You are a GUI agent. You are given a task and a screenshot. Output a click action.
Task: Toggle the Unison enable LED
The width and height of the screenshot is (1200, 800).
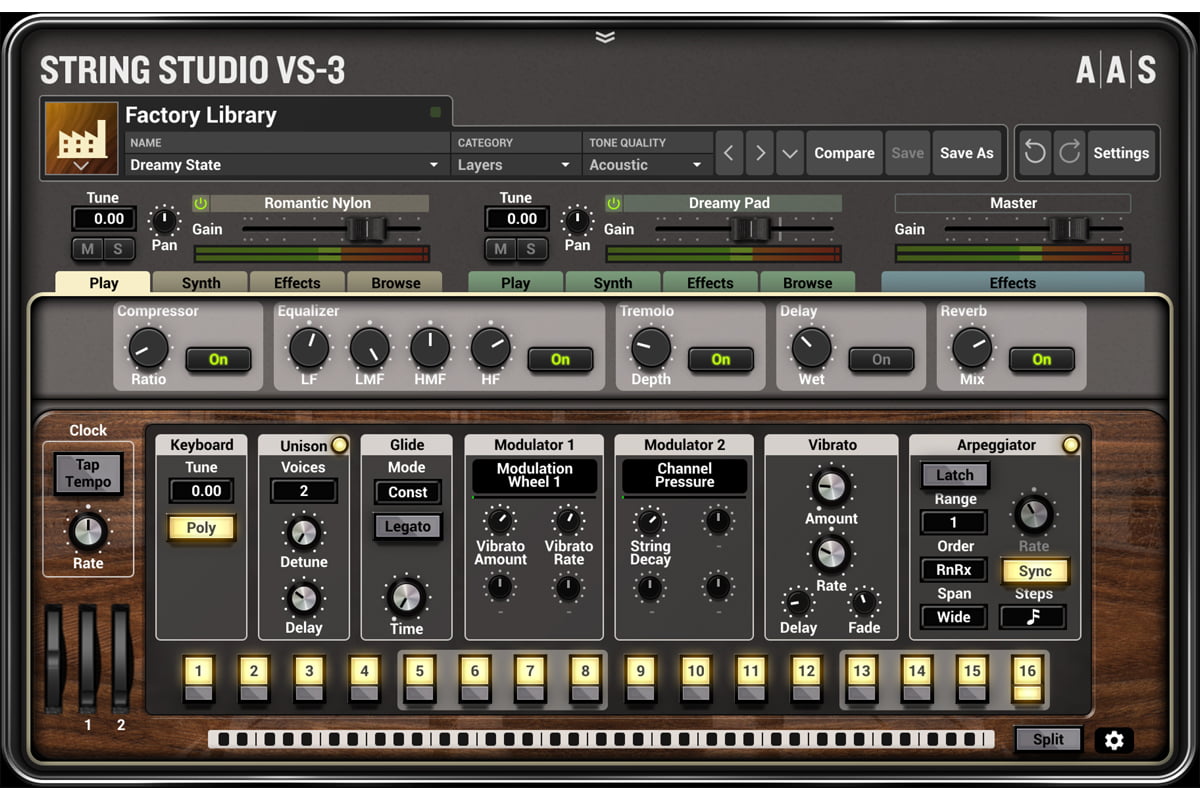pos(339,445)
